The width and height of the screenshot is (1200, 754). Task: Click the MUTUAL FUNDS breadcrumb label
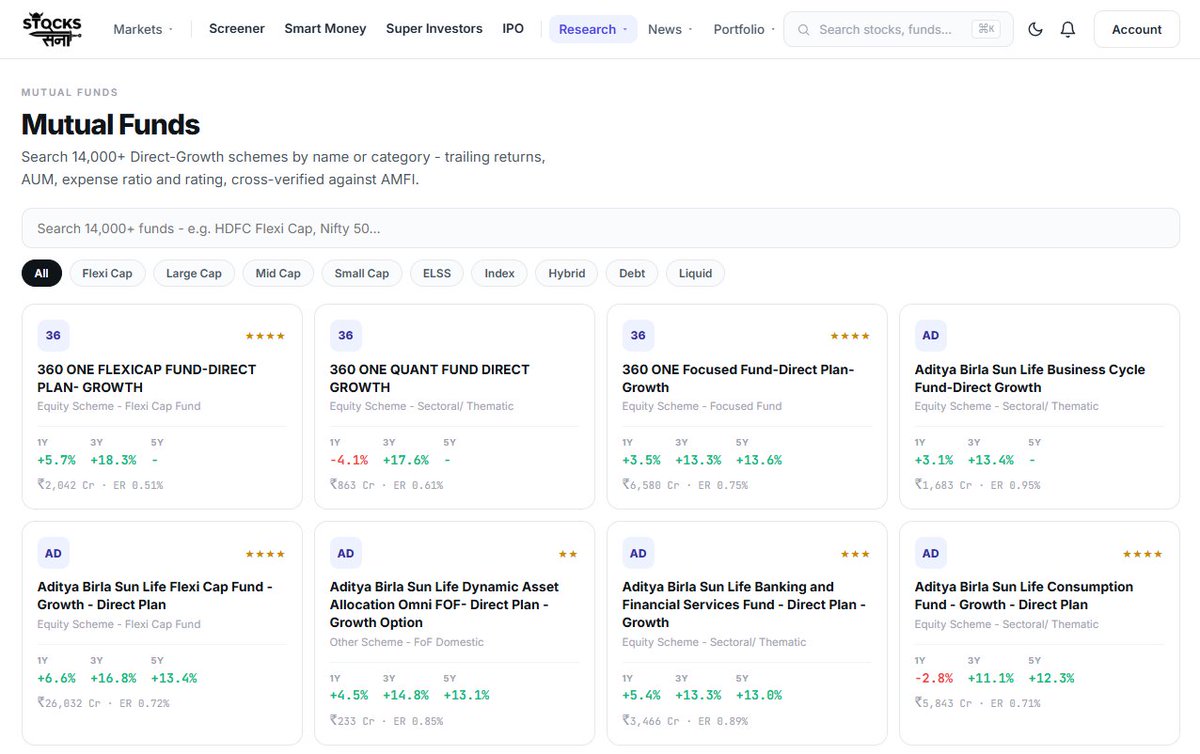click(70, 92)
